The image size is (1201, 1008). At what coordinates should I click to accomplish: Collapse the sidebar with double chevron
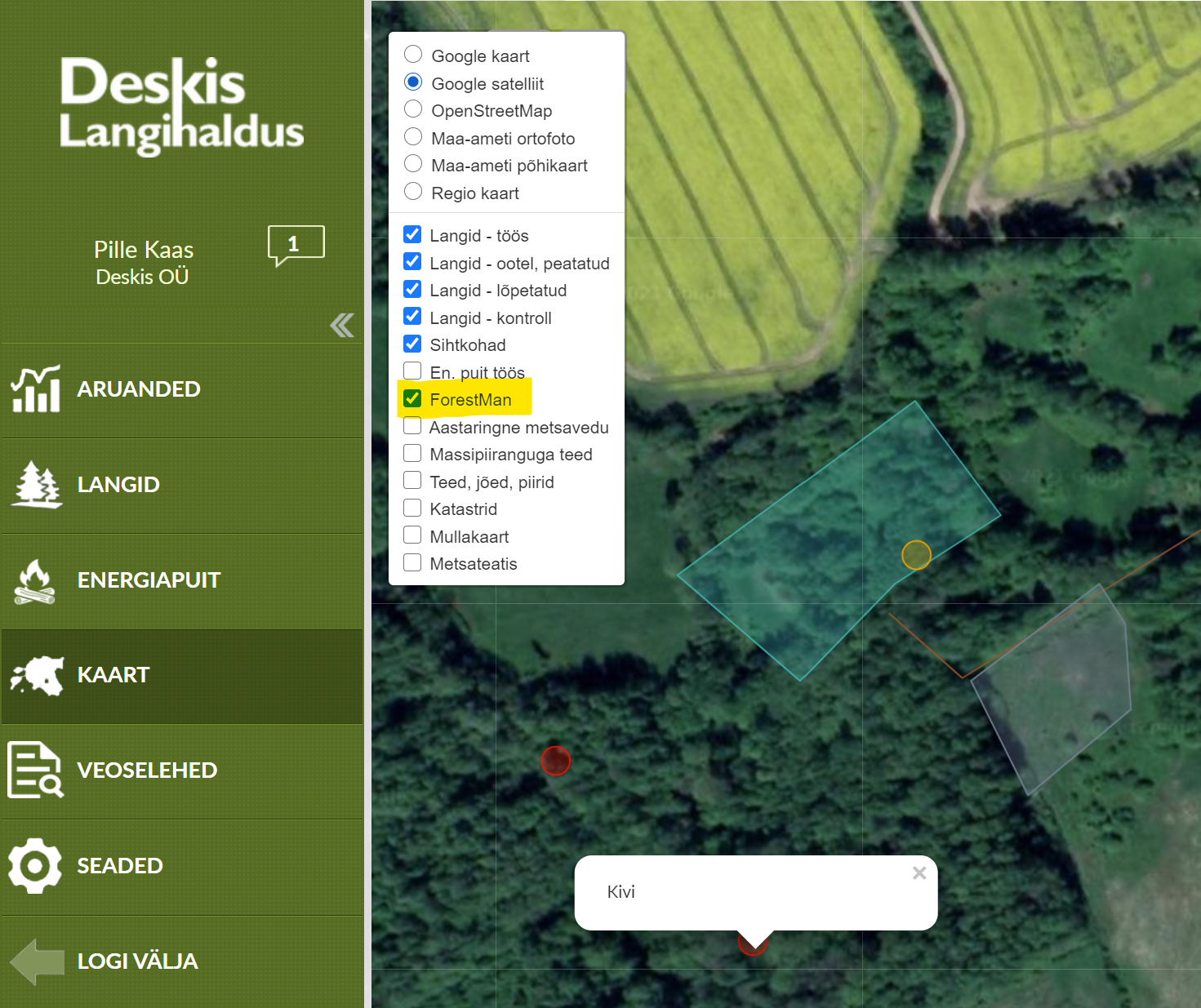pos(342,326)
